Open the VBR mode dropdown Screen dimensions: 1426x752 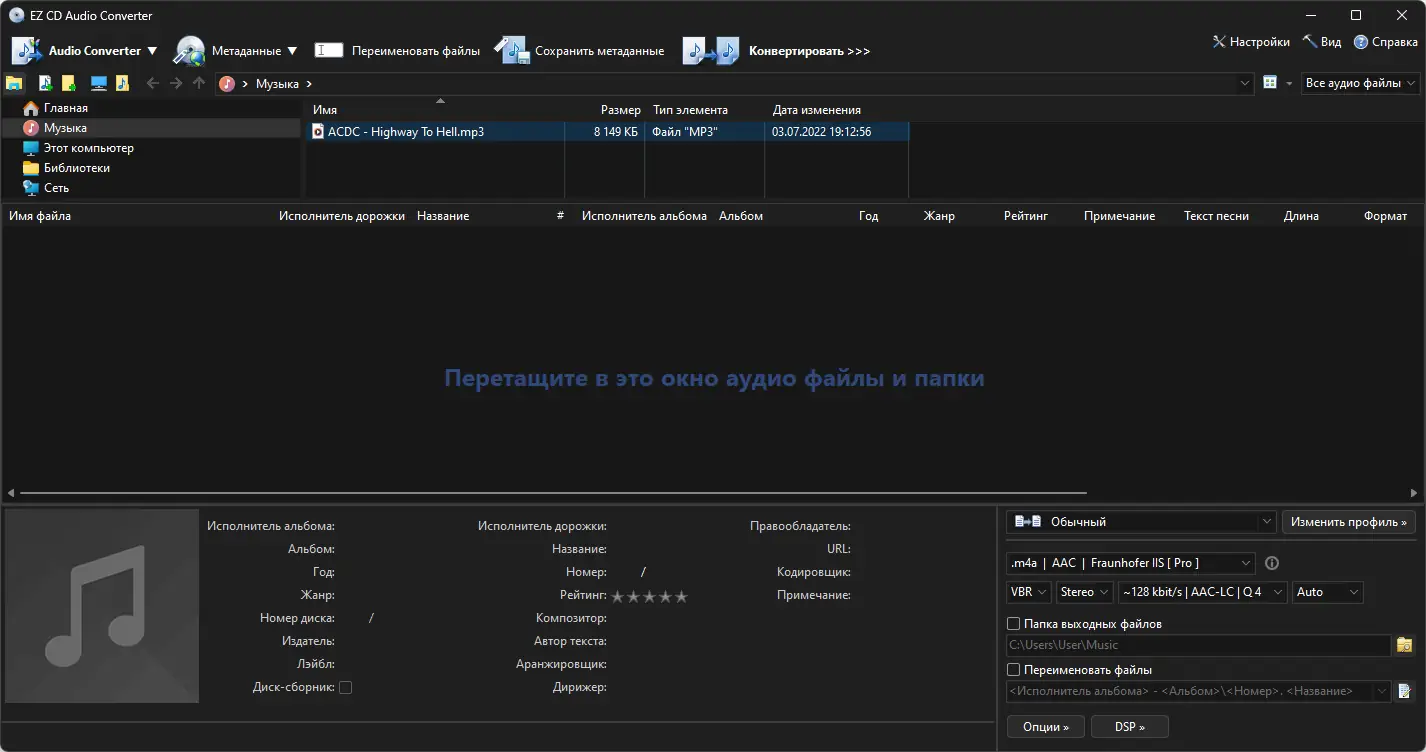pos(1028,591)
